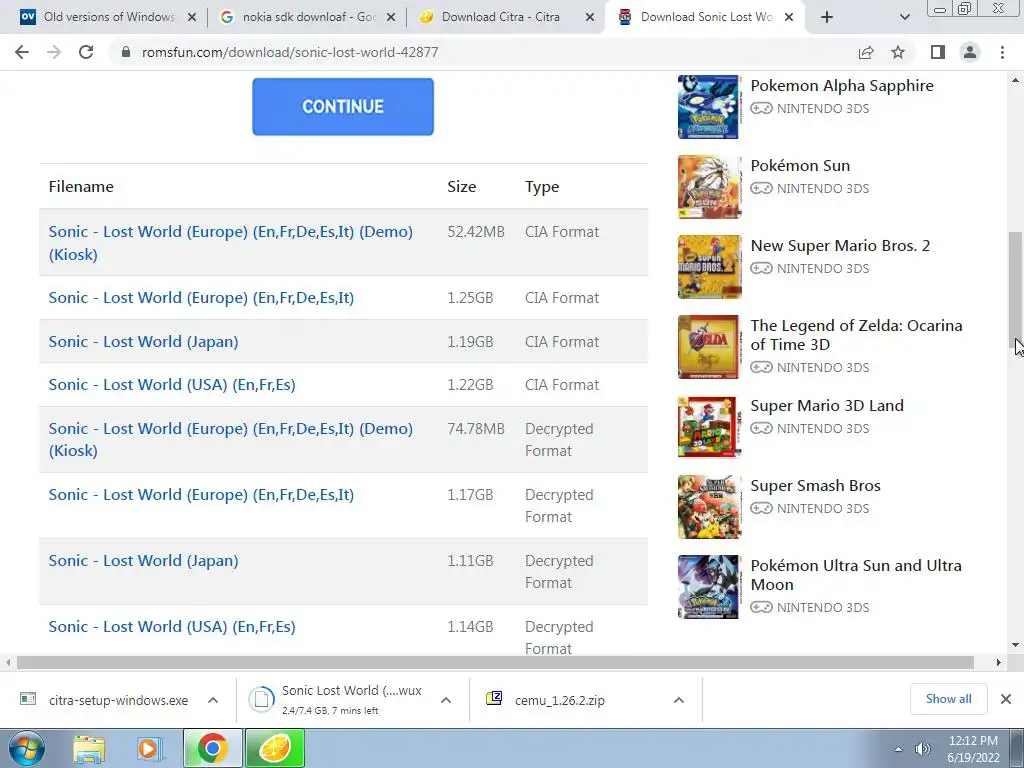Reload the current page
The image size is (1024, 768).
tap(86, 52)
